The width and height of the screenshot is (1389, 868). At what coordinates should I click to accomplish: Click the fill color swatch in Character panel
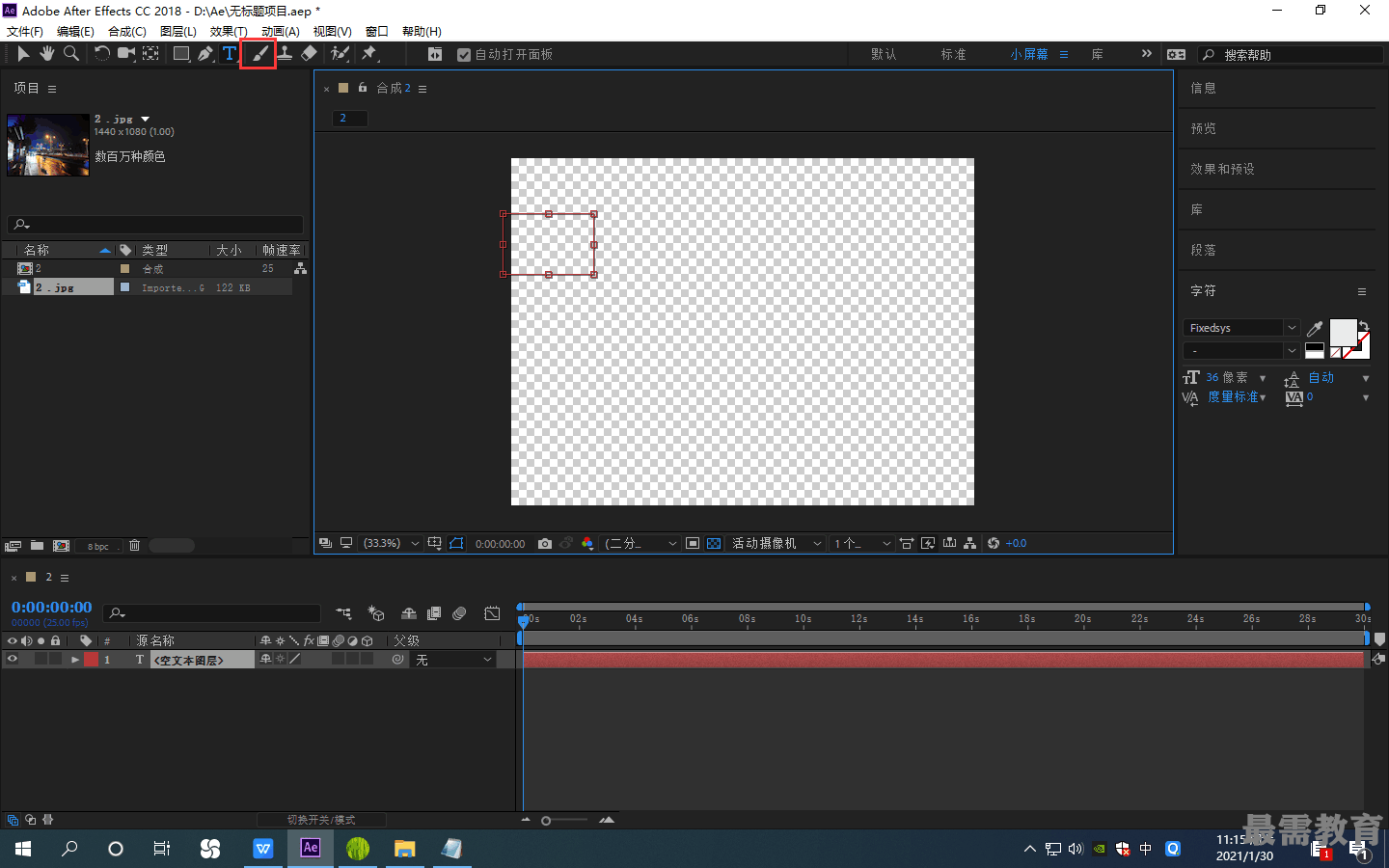coord(1343,333)
